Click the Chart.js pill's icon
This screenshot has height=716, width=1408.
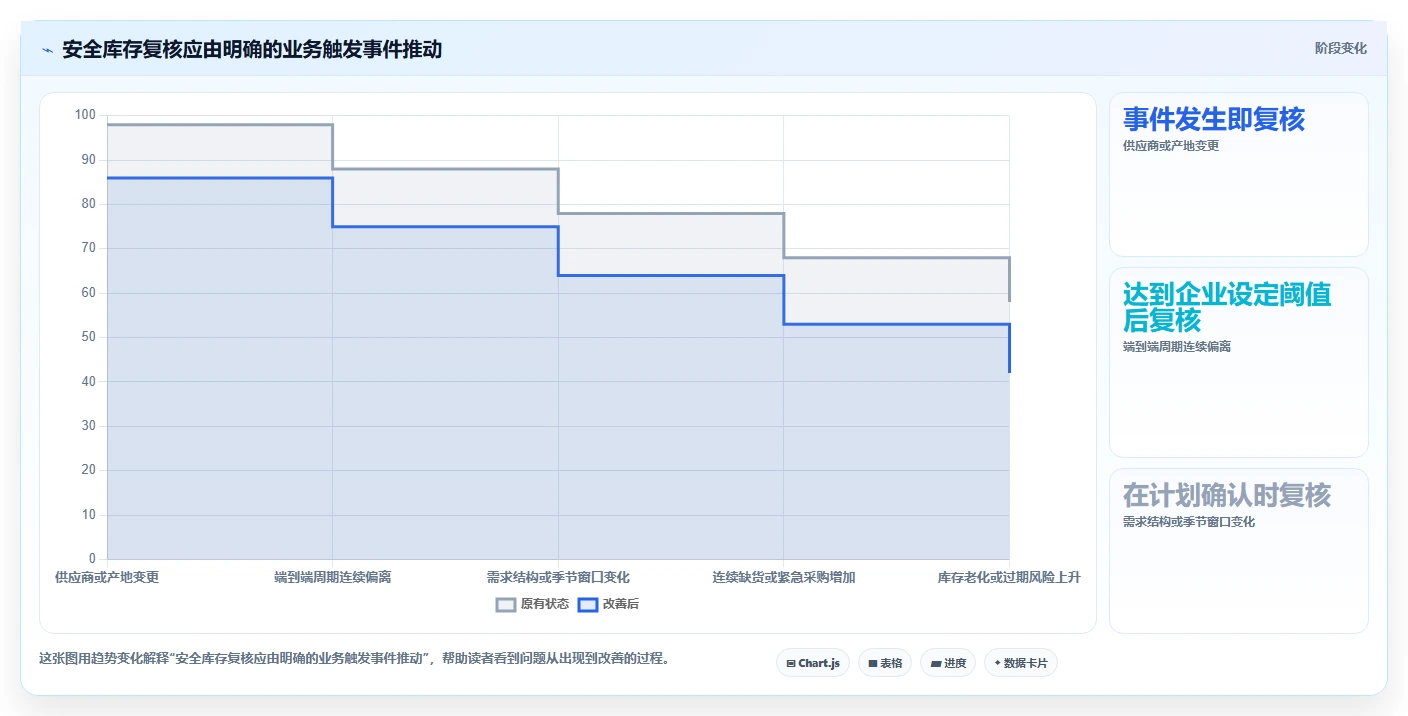click(x=791, y=663)
